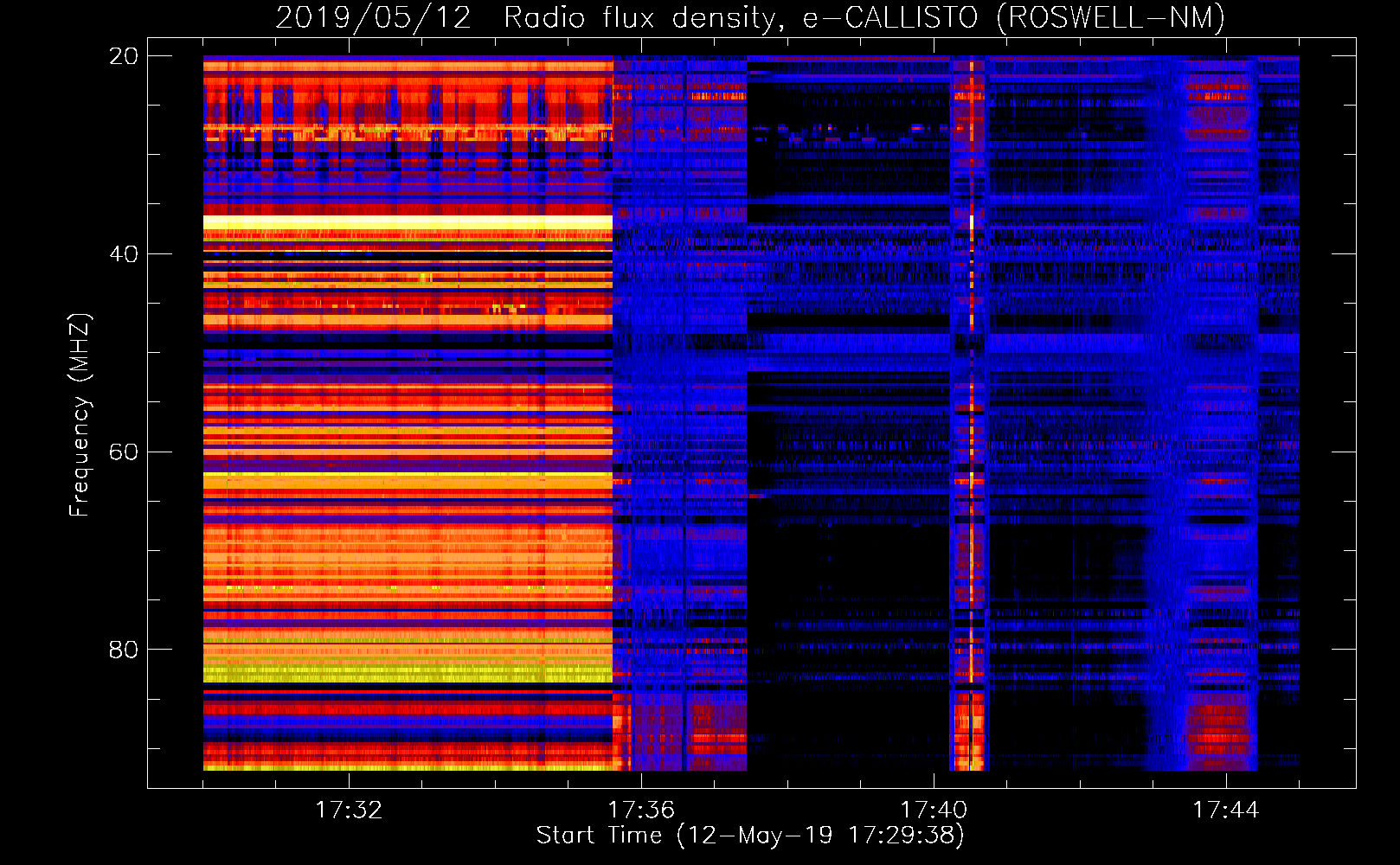The width and height of the screenshot is (1400, 865).
Task: Click the 40 MHz frequency tick label
Action: pos(123,254)
